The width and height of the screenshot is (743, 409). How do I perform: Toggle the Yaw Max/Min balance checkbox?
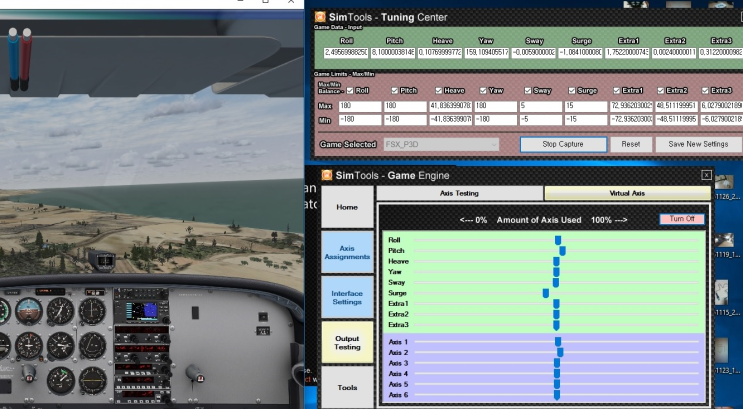coord(483,91)
